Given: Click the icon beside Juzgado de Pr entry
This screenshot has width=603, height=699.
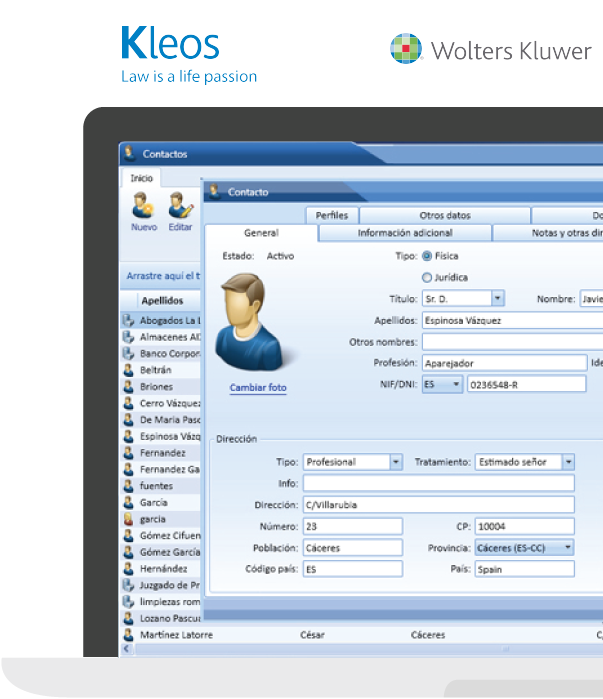Looking at the screenshot, I should pos(128,585).
